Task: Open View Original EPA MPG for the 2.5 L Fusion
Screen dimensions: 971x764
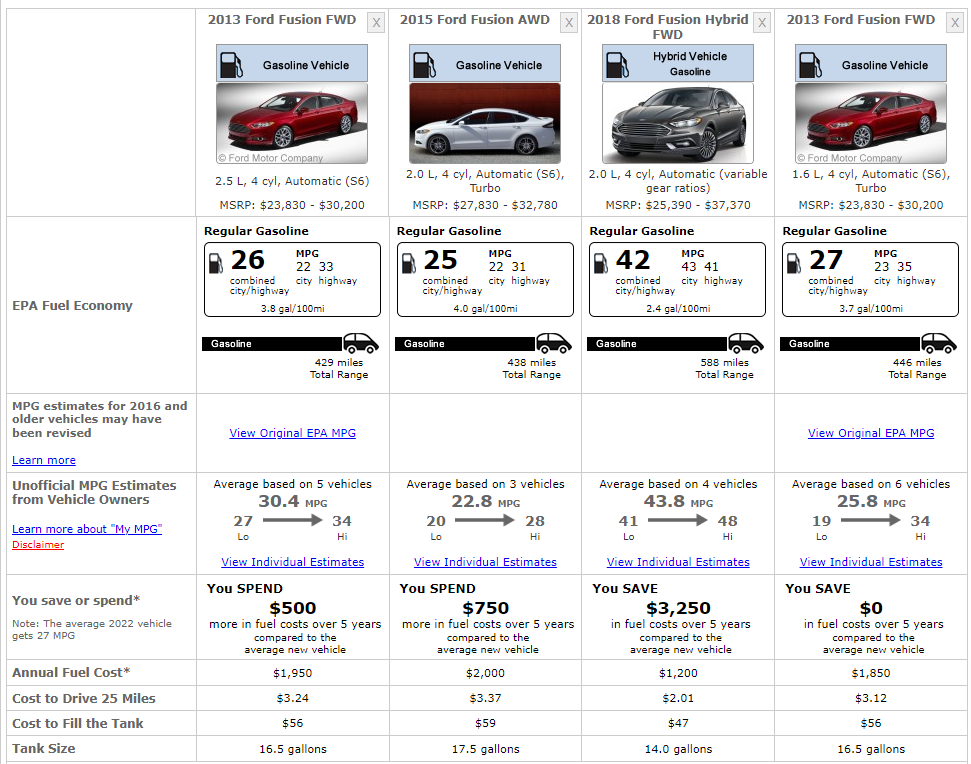Action: tap(292, 433)
